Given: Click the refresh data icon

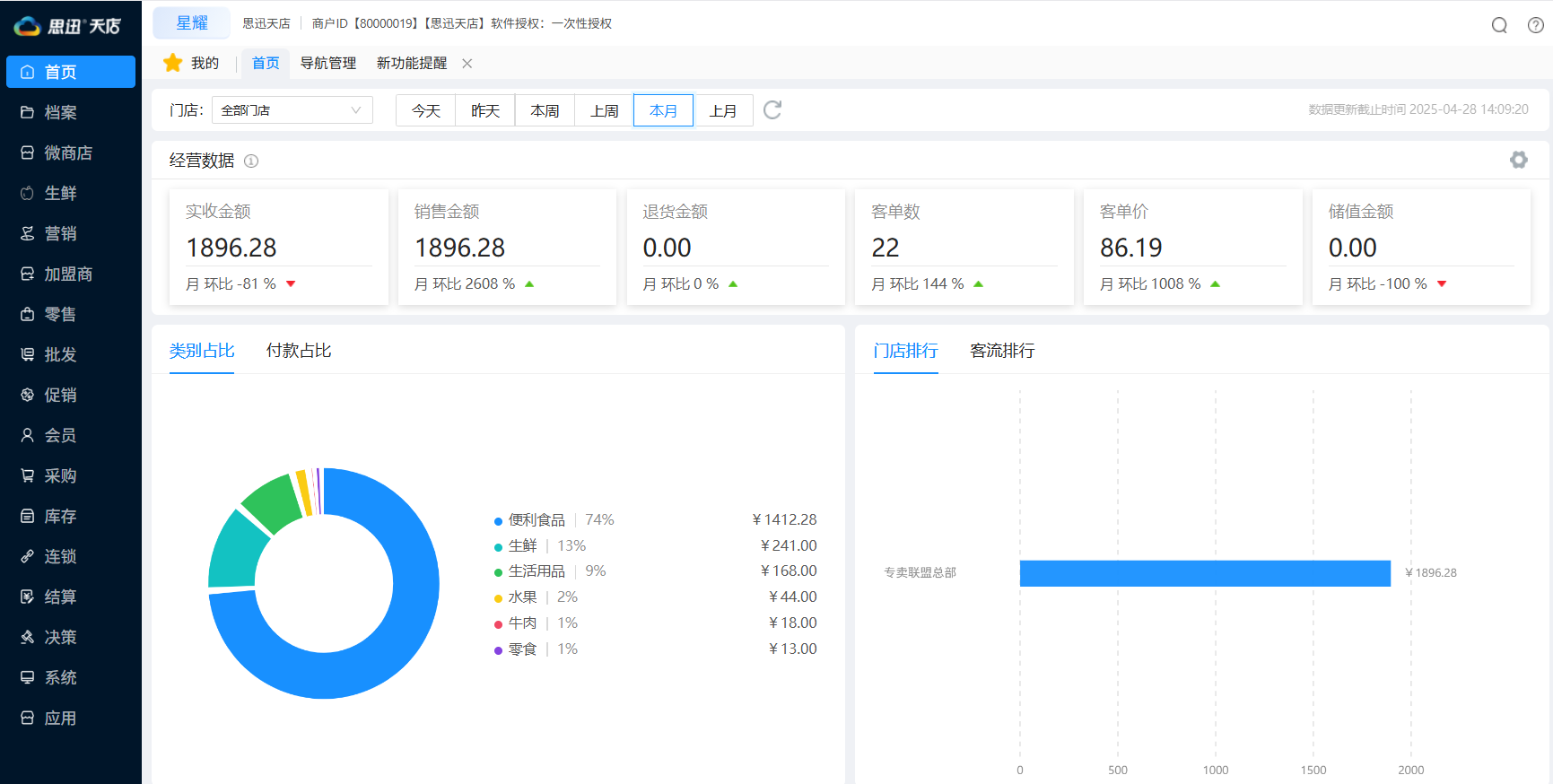Looking at the screenshot, I should coord(772,110).
